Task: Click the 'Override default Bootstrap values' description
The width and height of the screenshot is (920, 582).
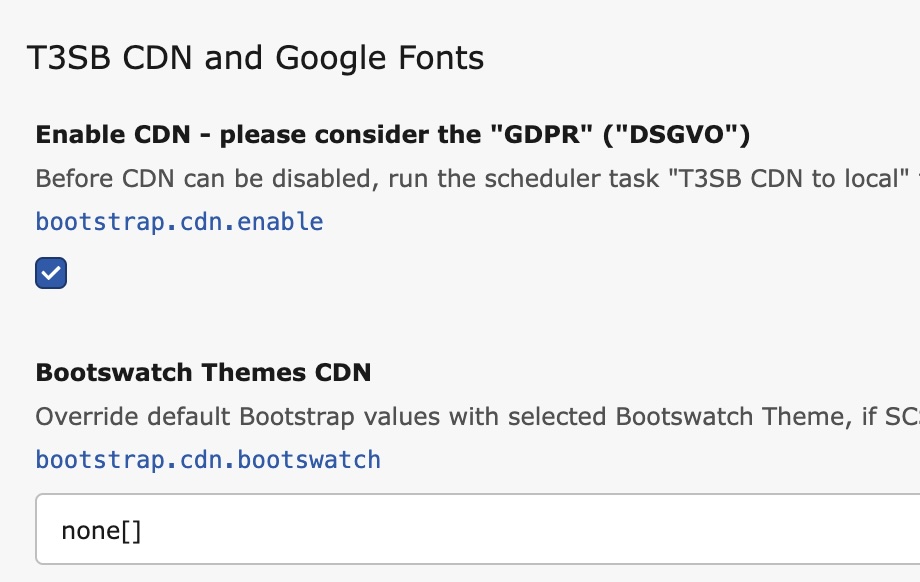Action: (x=300, y=417)
